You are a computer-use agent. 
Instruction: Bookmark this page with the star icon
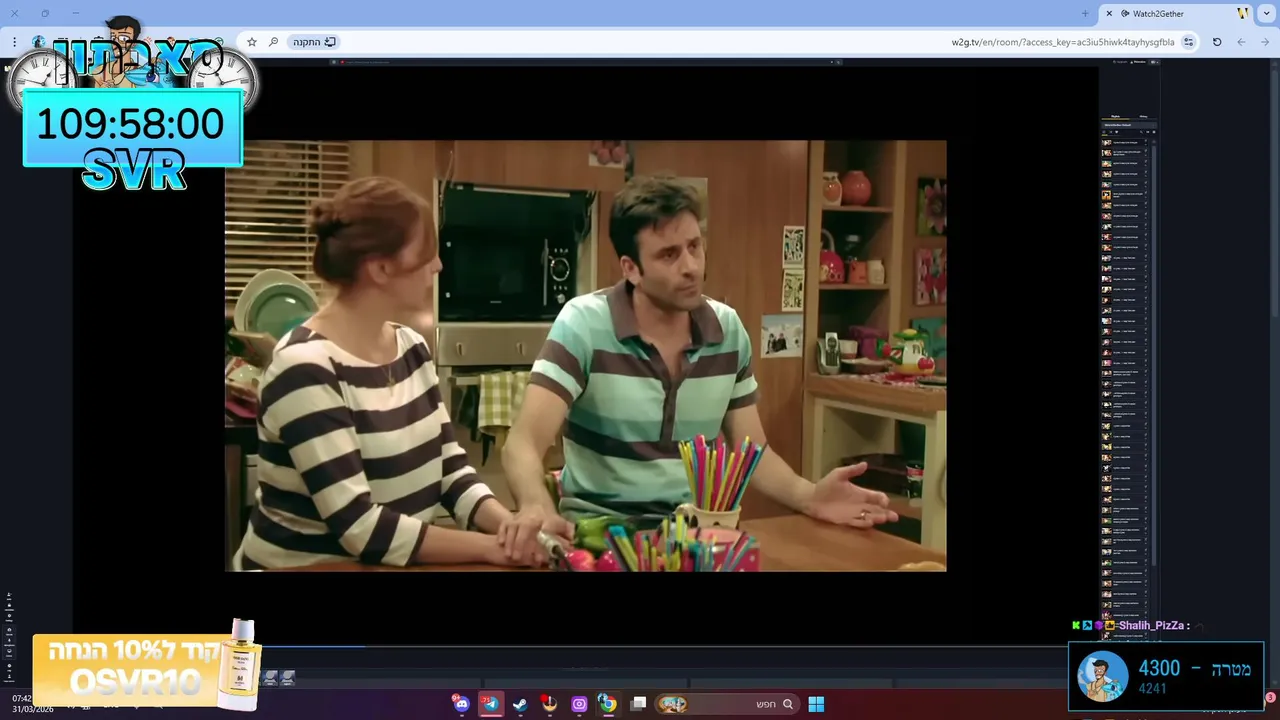[252, 42]
